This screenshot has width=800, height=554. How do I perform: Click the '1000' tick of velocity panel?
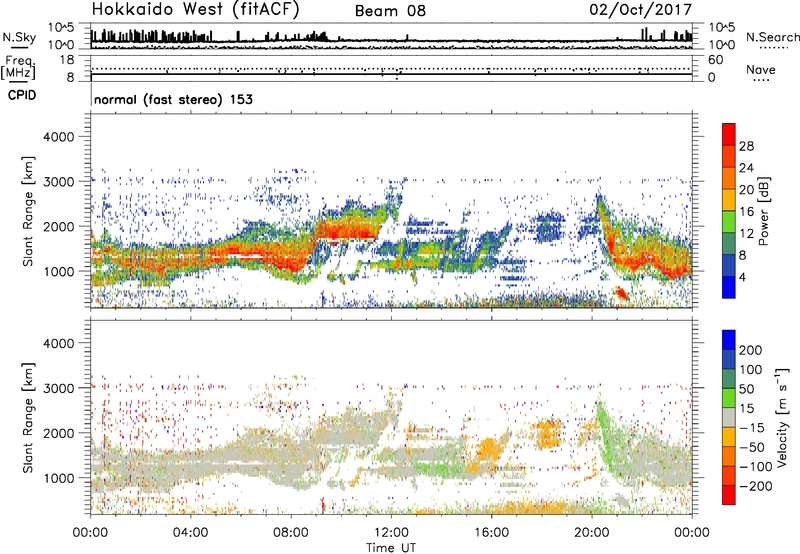click(x=58, y=477)
